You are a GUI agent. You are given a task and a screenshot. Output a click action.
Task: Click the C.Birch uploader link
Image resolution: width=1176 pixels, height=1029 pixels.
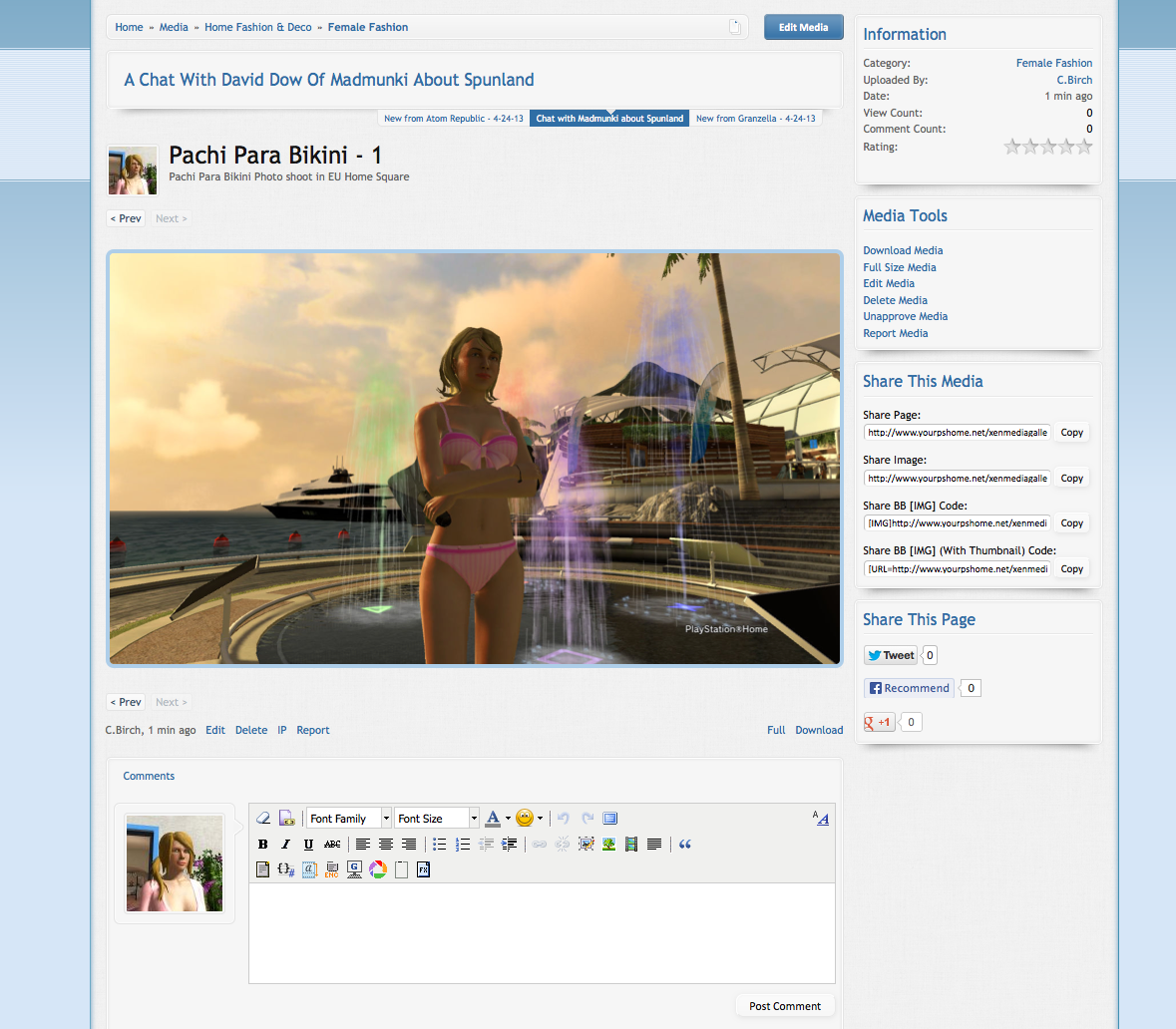pos(1074,80)
